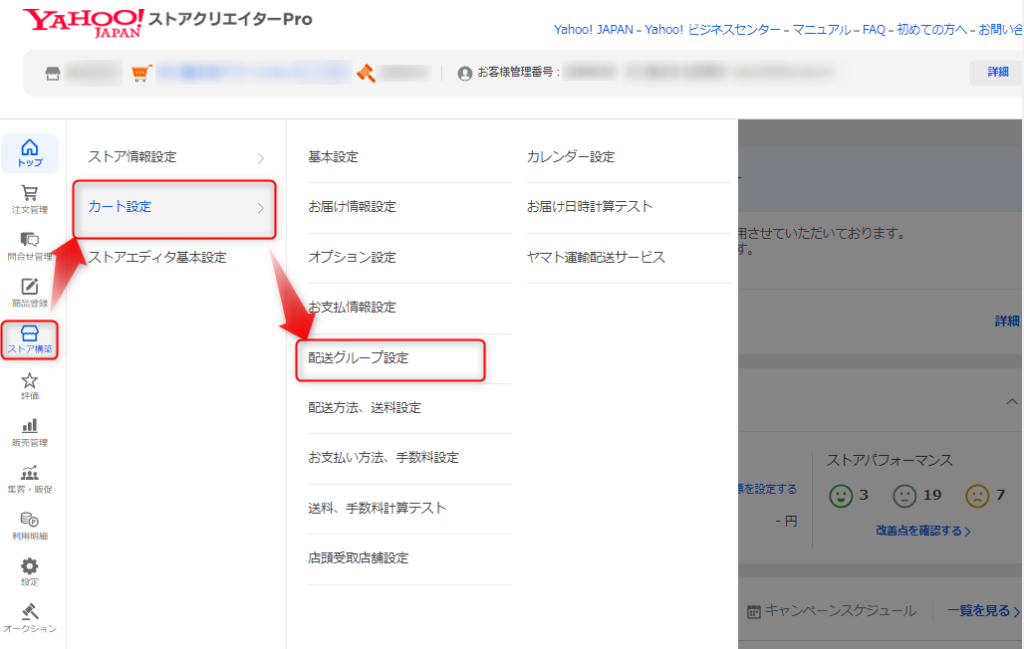The image size is (1024, 649).
Task: Open 配送グループ設定 menu entry
Action: pyautogui.click(x=358, y=358)
